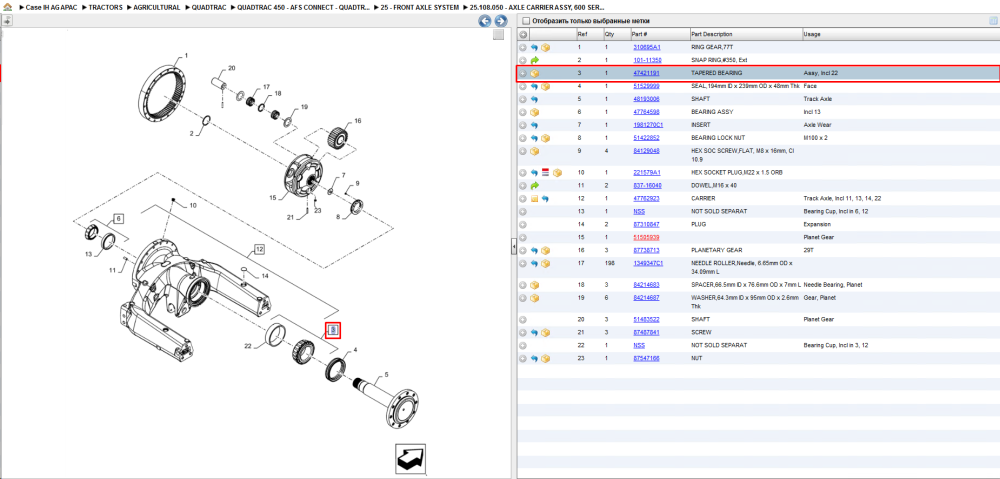Viewport: 1000px width, 479px height.
Task: Click box icon on NEEDLE ROLLER row
Action: pyautogui.click(x=546, y=263)
